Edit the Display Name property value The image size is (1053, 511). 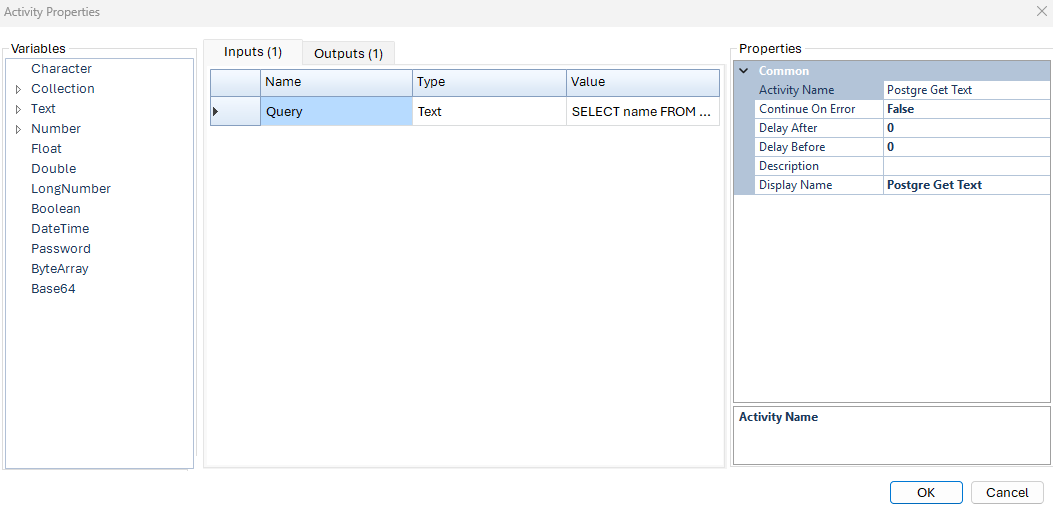965,185
